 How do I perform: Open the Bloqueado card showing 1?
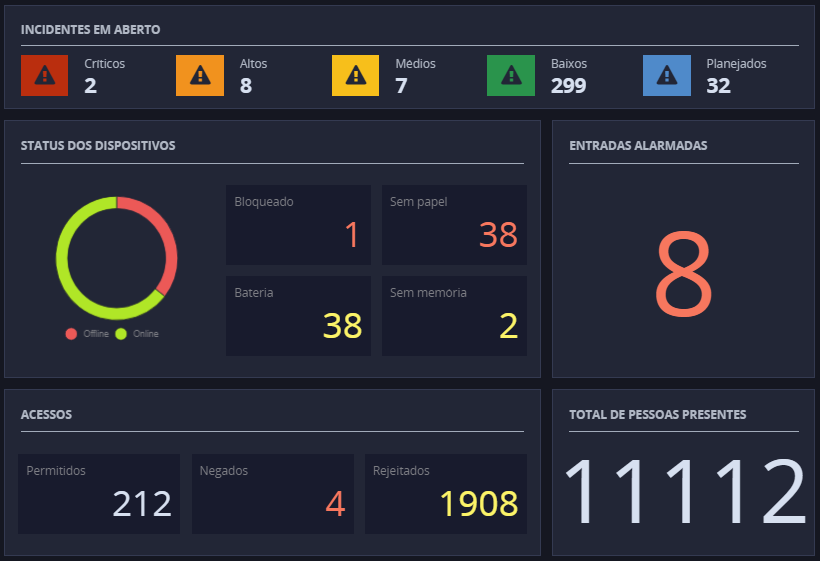pyautogui.click(x=298, y=225)
